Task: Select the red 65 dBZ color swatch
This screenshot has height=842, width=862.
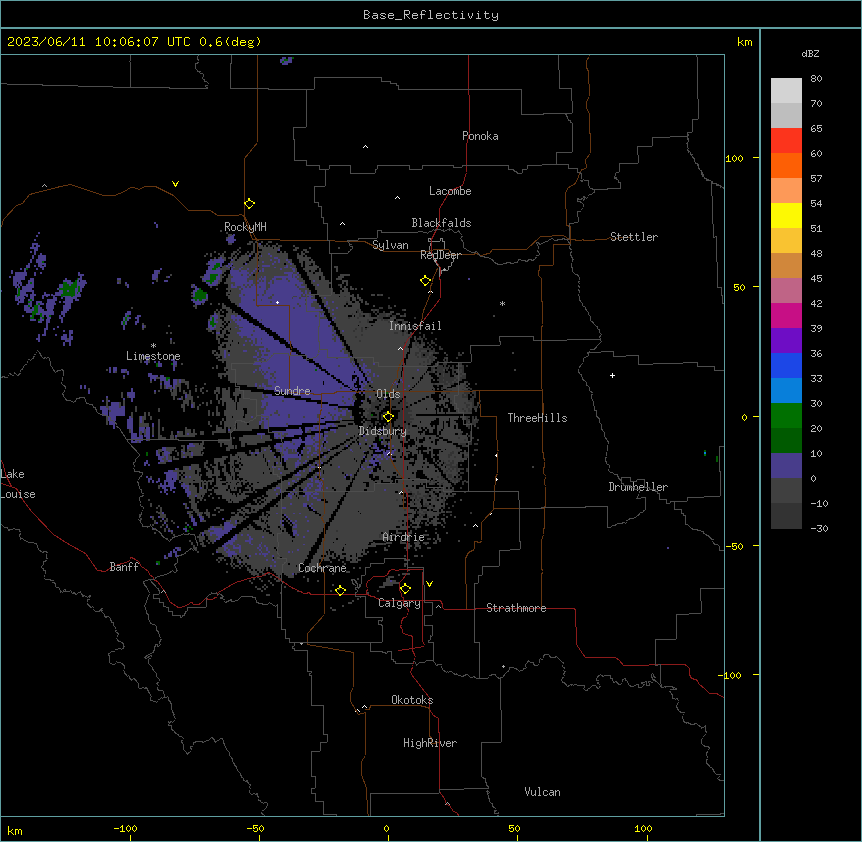Action: pos(786,140)
